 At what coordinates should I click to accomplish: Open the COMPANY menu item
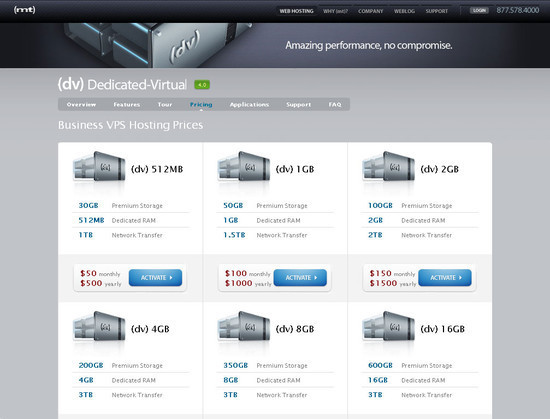[370, 11]
